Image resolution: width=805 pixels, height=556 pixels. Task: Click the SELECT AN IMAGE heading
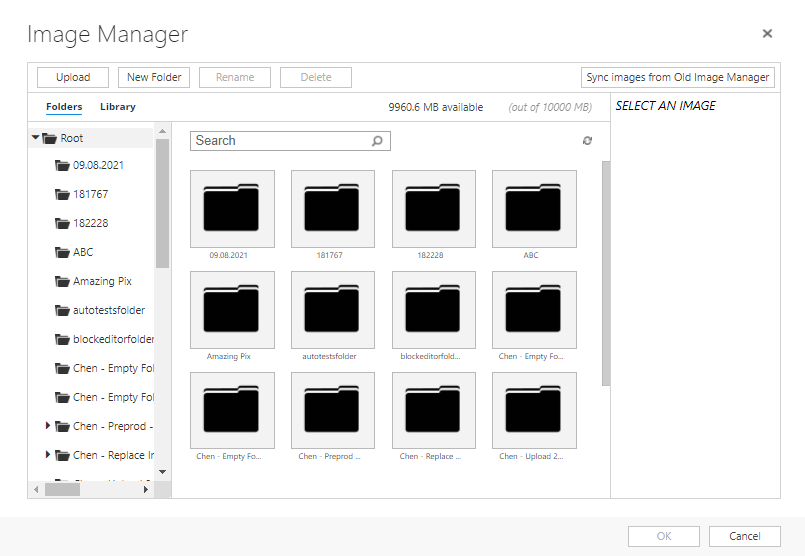665,106
